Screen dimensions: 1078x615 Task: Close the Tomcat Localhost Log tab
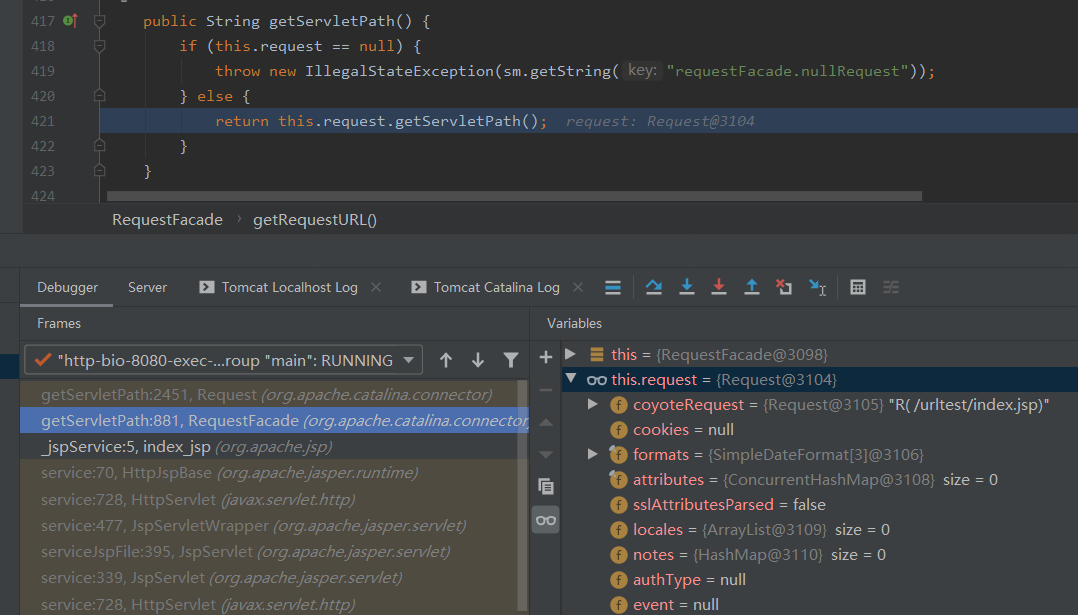(x=376, y=287)
